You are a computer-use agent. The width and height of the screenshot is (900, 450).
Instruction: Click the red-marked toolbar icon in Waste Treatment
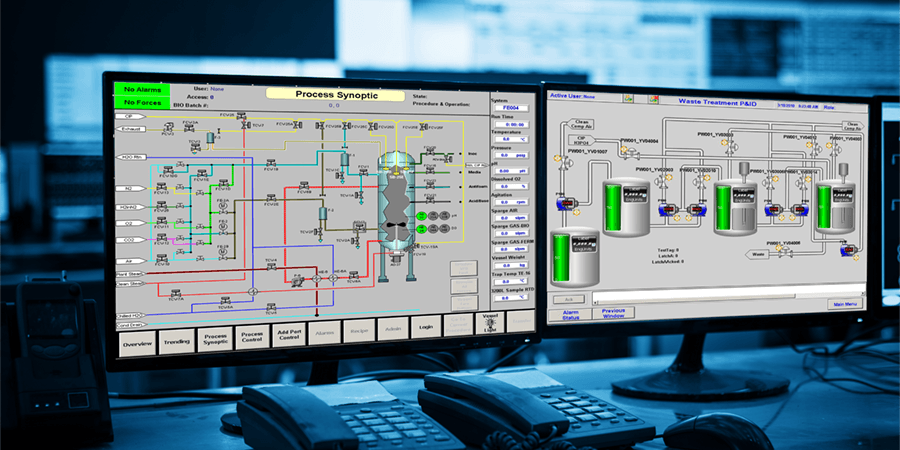point(653,99)
